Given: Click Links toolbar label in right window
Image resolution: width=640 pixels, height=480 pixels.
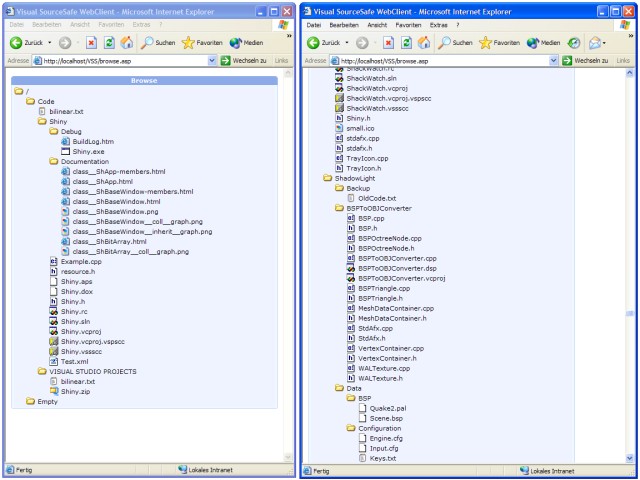Looking at the screenshot, I should (x=623, y=61).
